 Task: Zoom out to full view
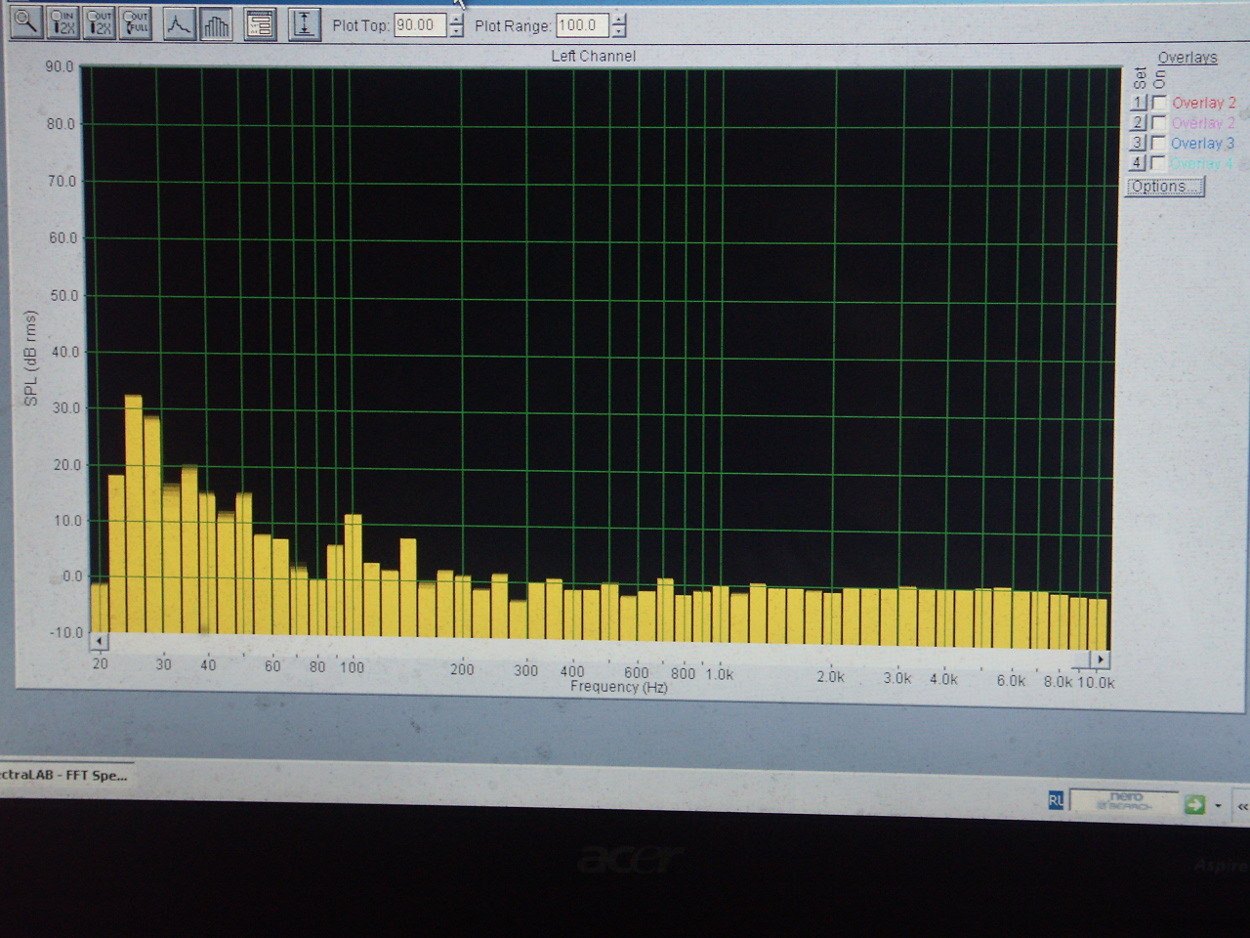pos(134,22)
